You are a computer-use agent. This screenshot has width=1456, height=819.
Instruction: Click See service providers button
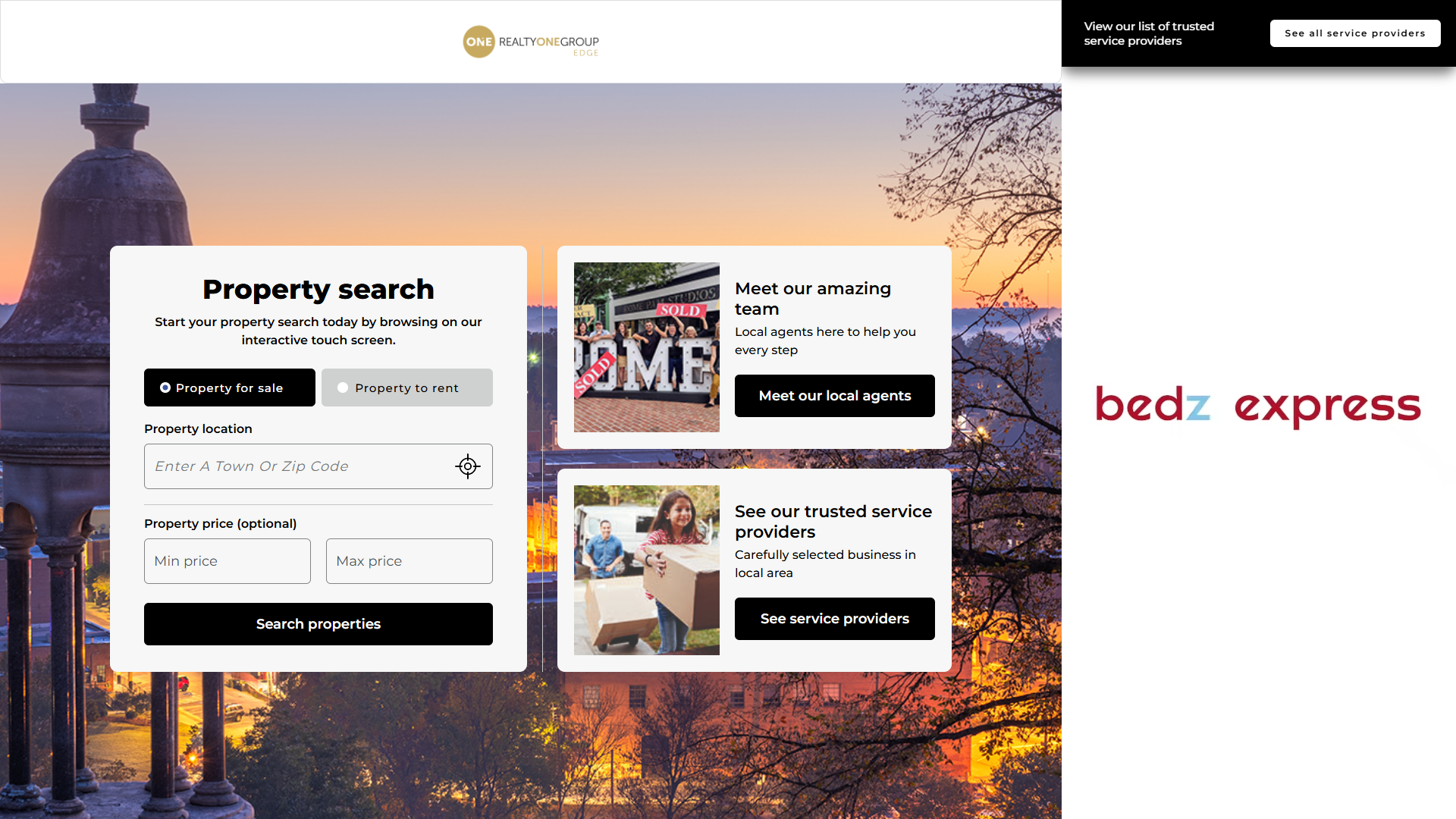click(x=835, y=619)
